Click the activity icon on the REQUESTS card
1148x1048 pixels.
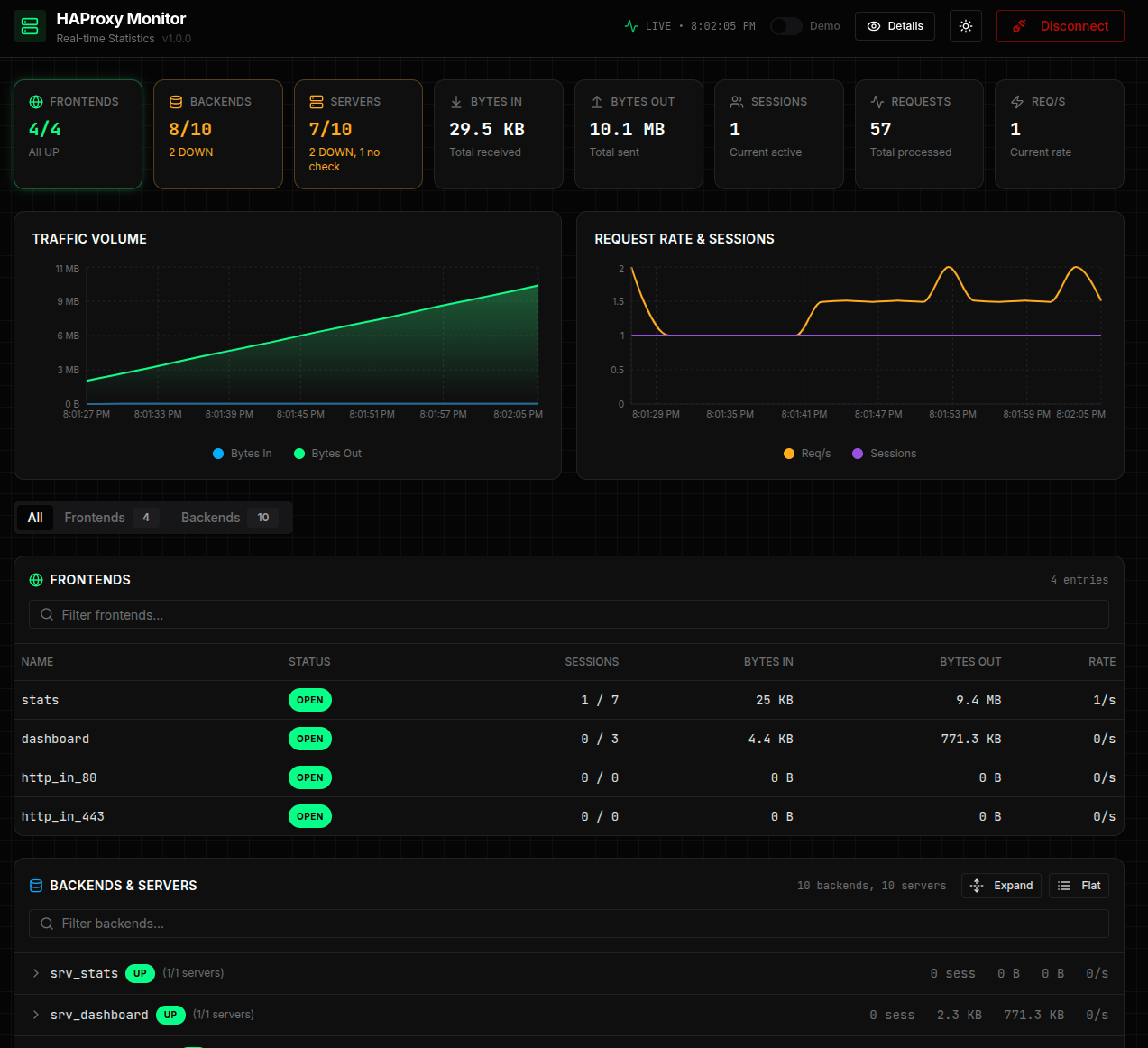pos(876,101)
